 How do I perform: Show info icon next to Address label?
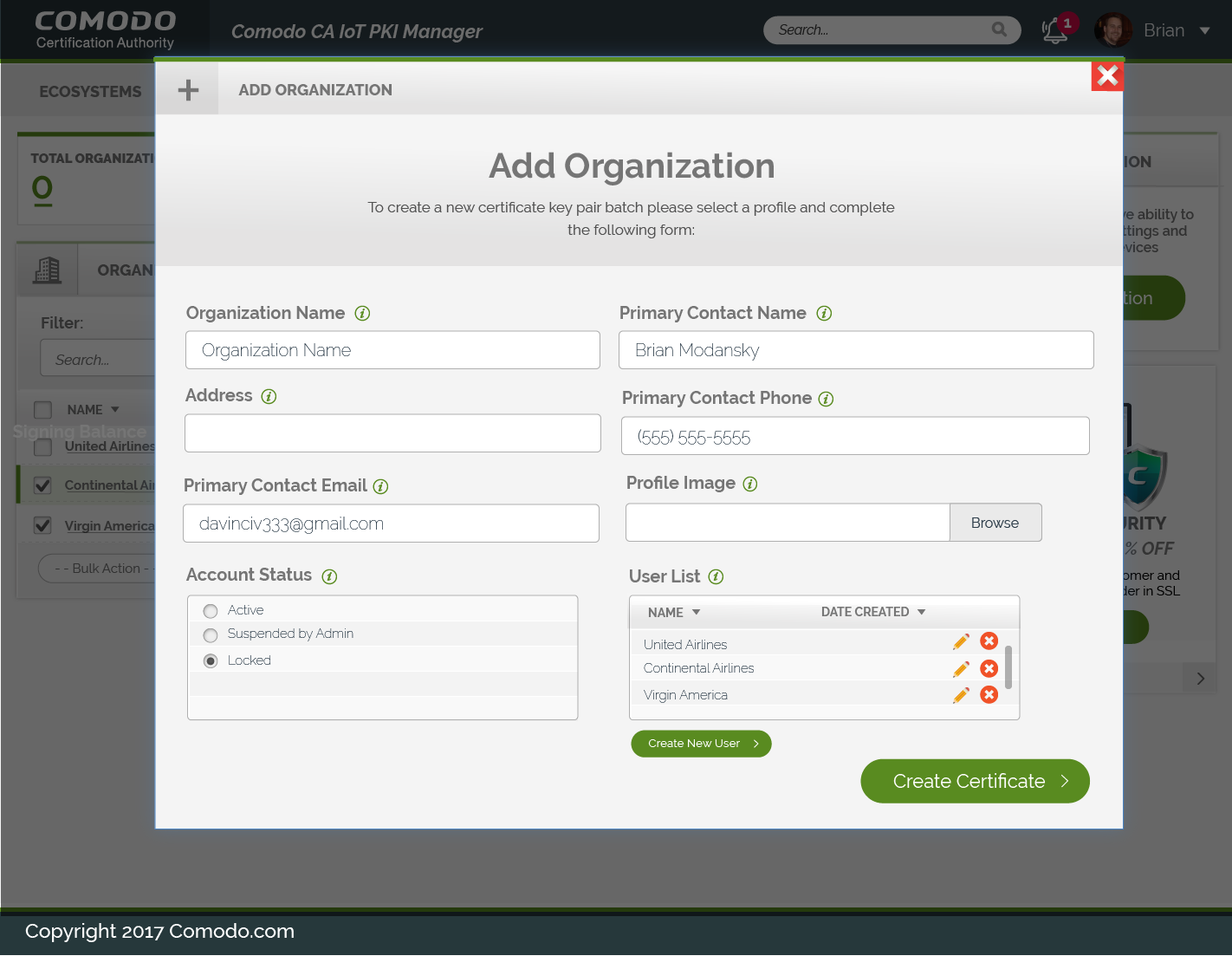269,396
